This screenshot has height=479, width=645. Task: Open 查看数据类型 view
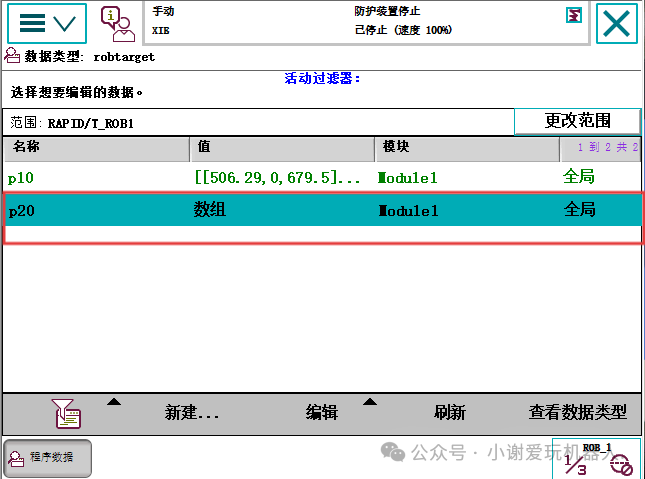click(578, 412)
